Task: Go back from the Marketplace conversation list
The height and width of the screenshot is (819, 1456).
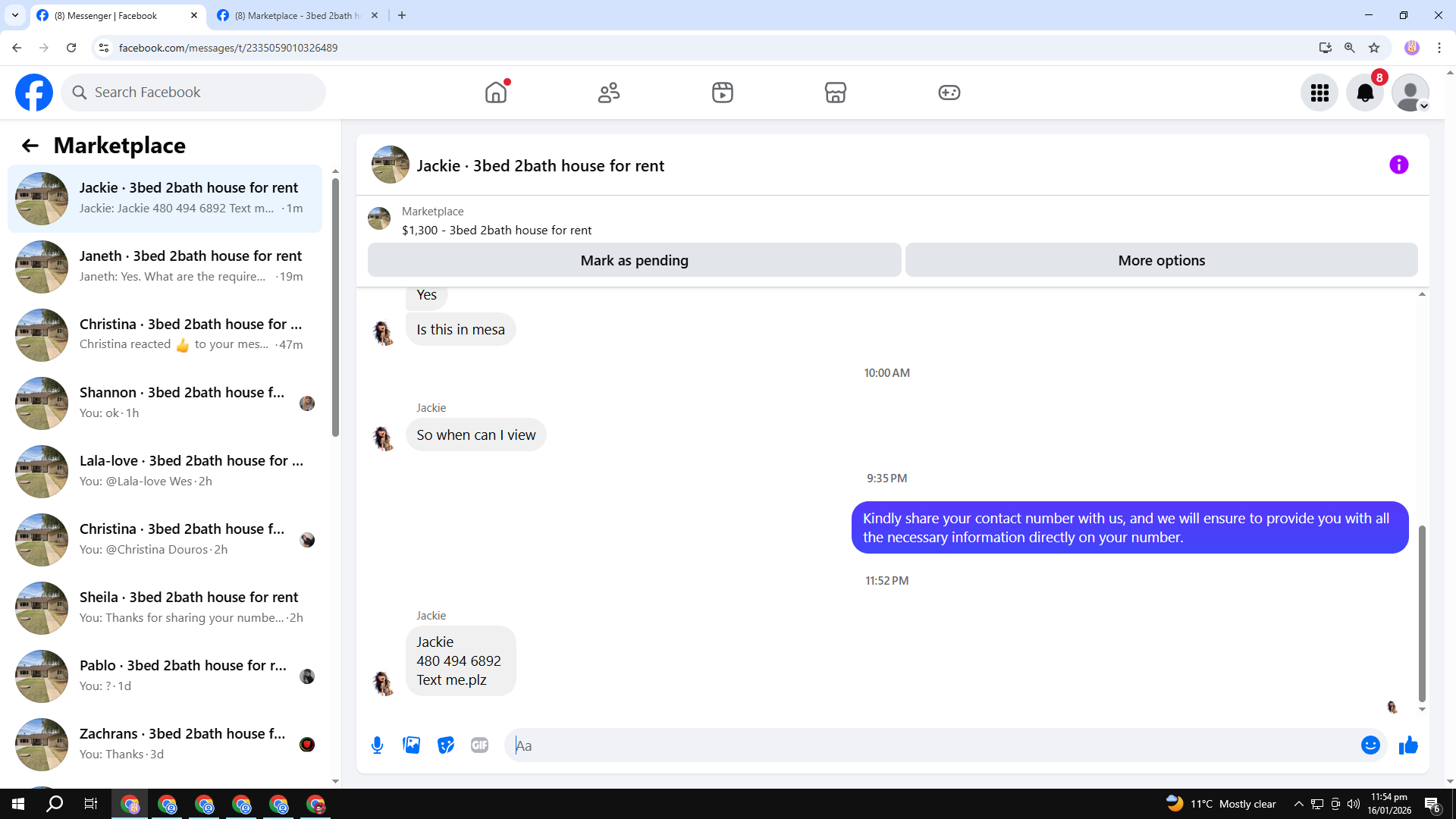Action: point(30,146)
